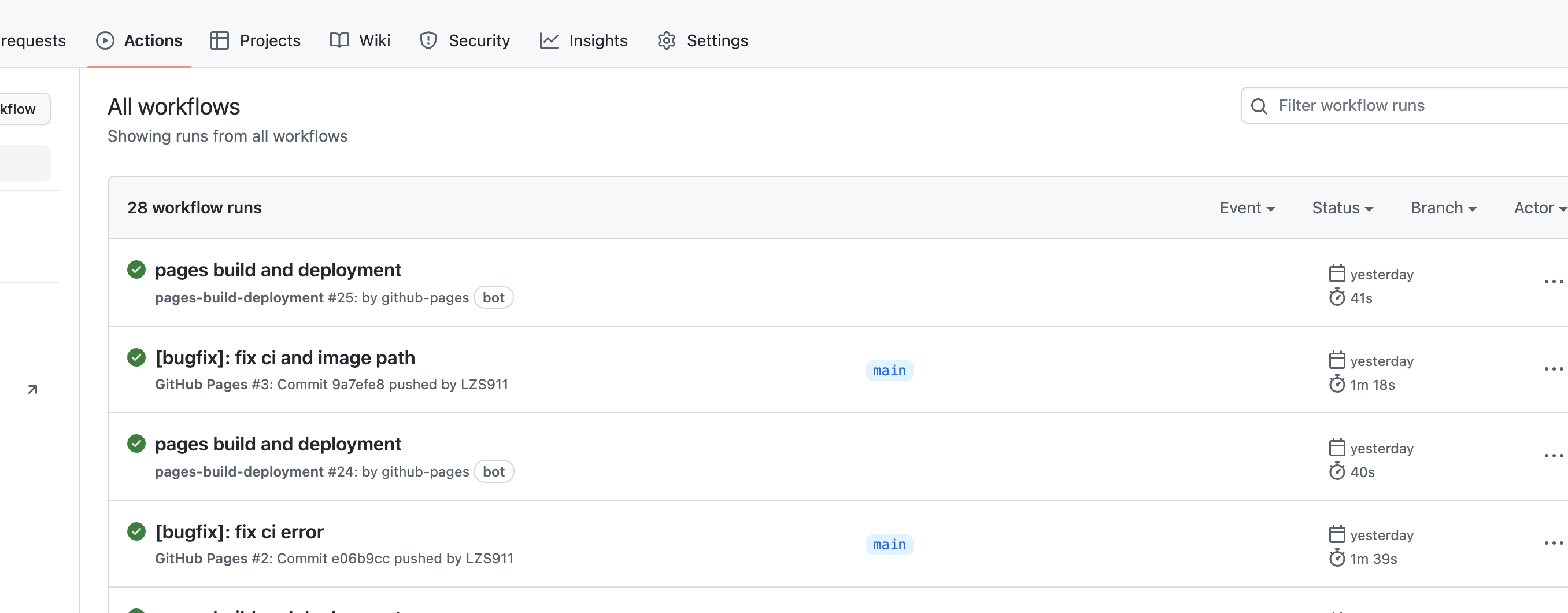Click 'Showing runs from all workflows' text

click(227, 136)
